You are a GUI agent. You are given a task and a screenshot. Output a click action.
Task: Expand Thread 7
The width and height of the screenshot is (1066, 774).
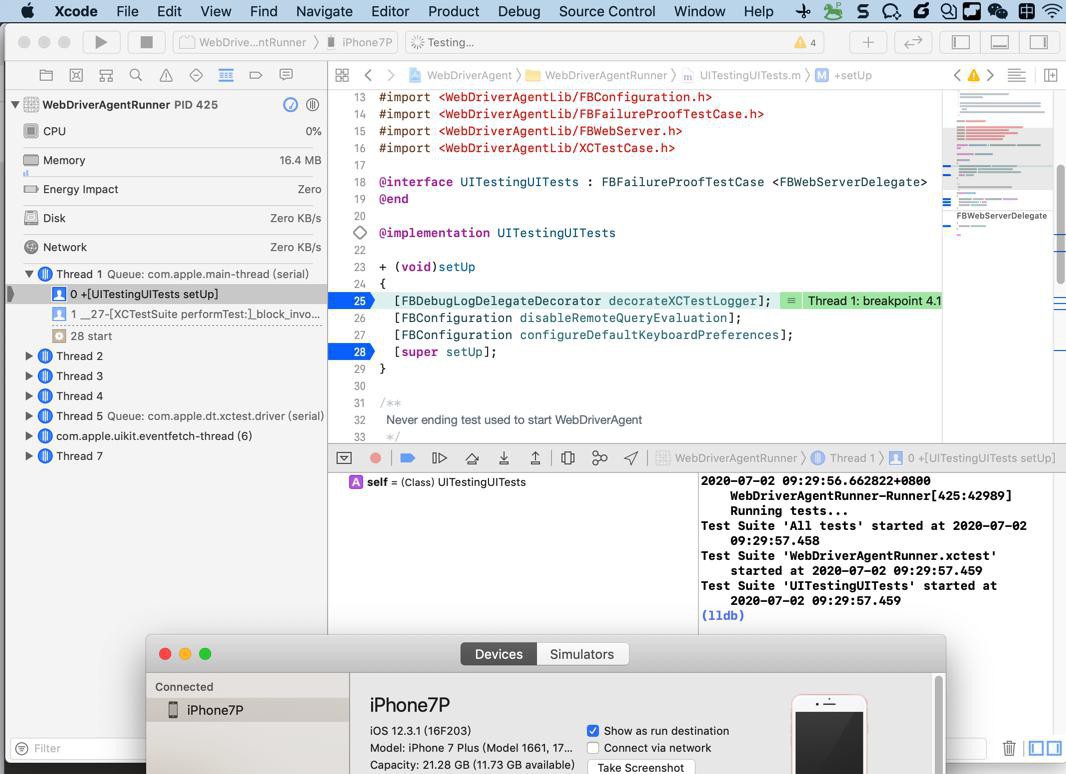tap(29, 456)
